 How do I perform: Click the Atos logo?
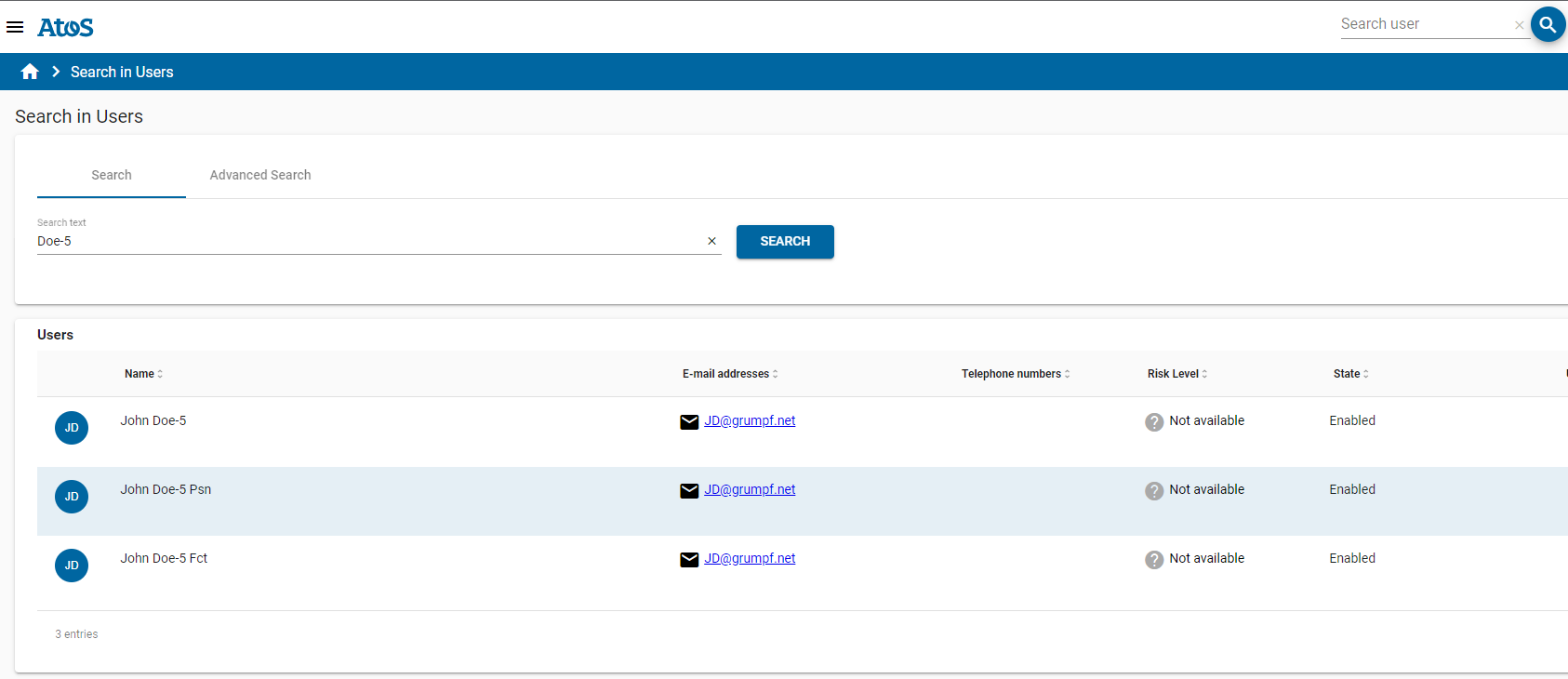pos(65,28)
